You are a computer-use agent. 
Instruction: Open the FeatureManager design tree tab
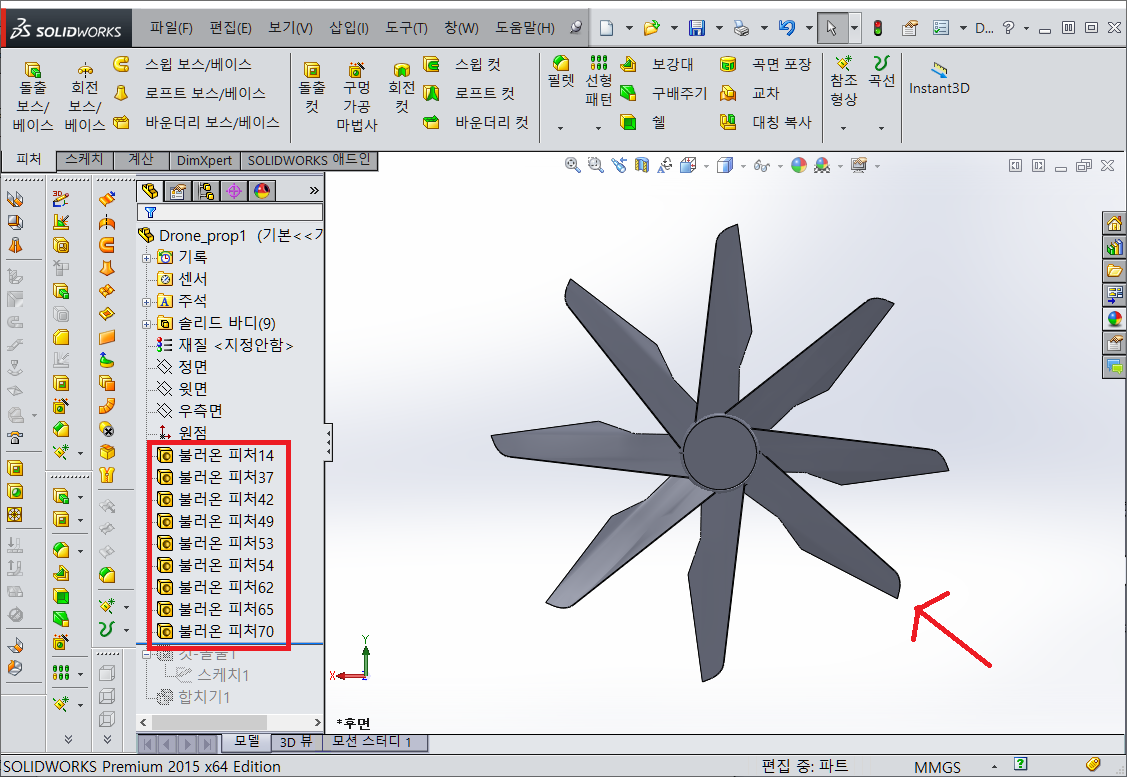point(150,190)
